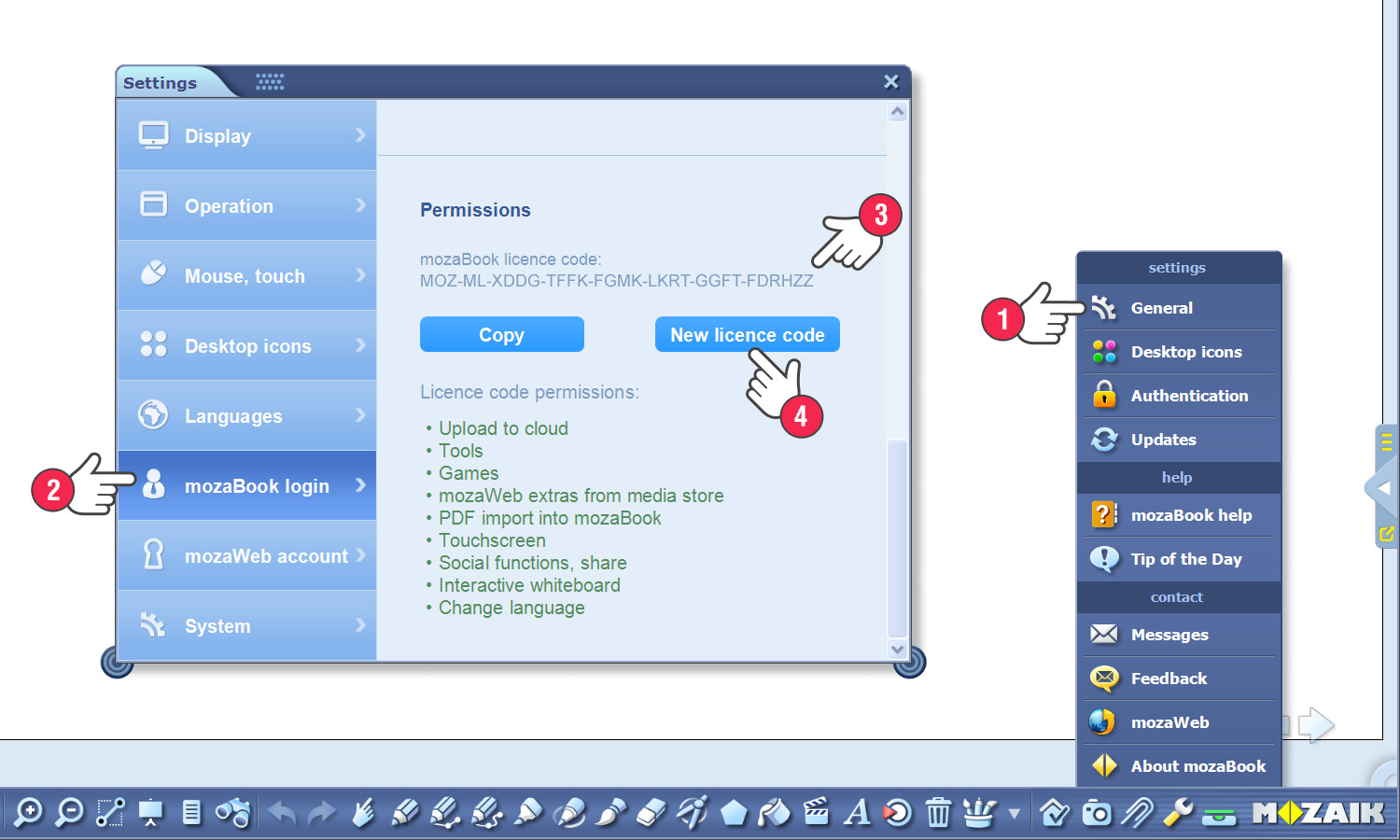Image resolution: width=1400 pixels, height=840 pixels.
Task: Expand the Display settings category
Action: pyautogui.click(x=247, y=136)
